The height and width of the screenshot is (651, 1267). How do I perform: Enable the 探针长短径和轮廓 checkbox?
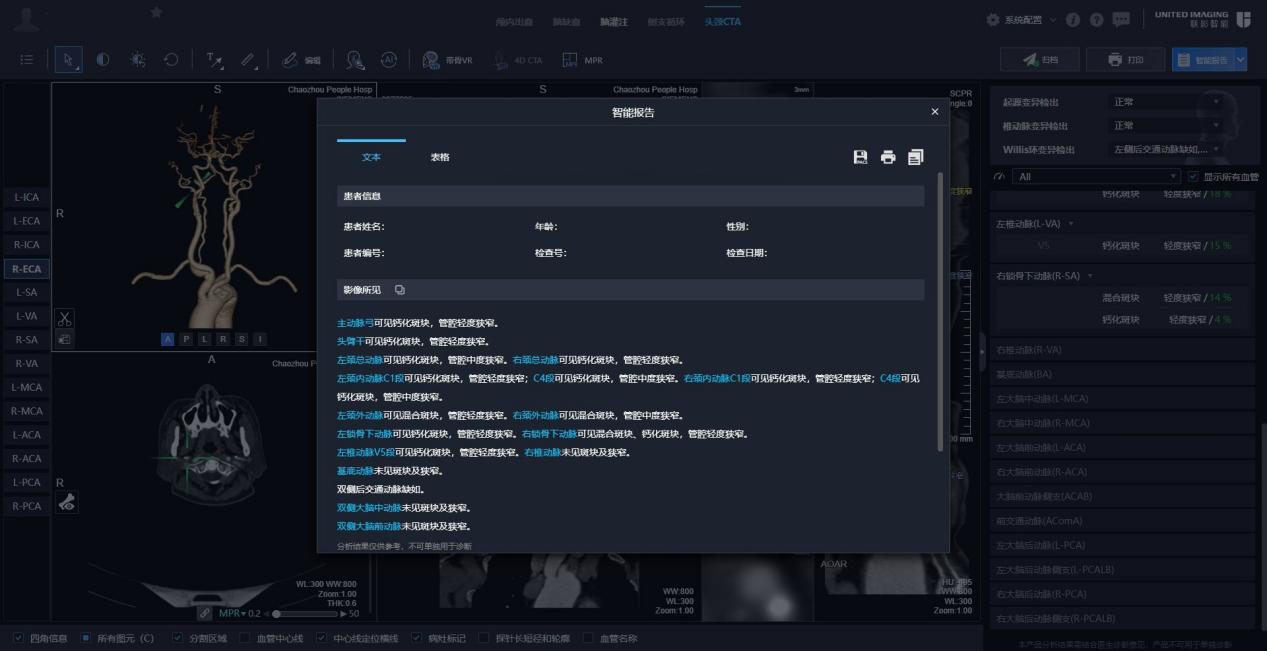coord(484,638)
